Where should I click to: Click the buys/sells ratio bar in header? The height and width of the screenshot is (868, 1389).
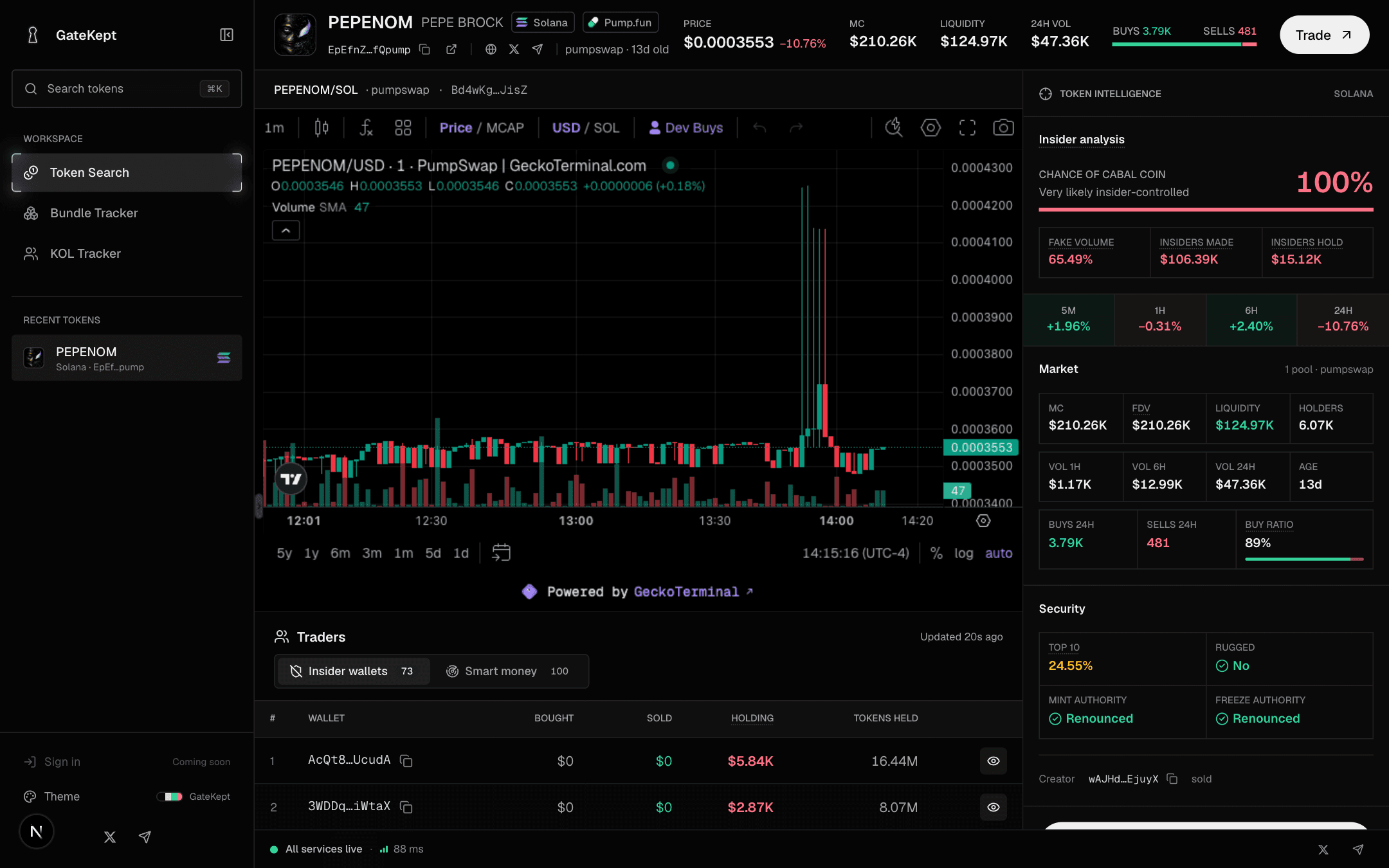click(1185, 44)
